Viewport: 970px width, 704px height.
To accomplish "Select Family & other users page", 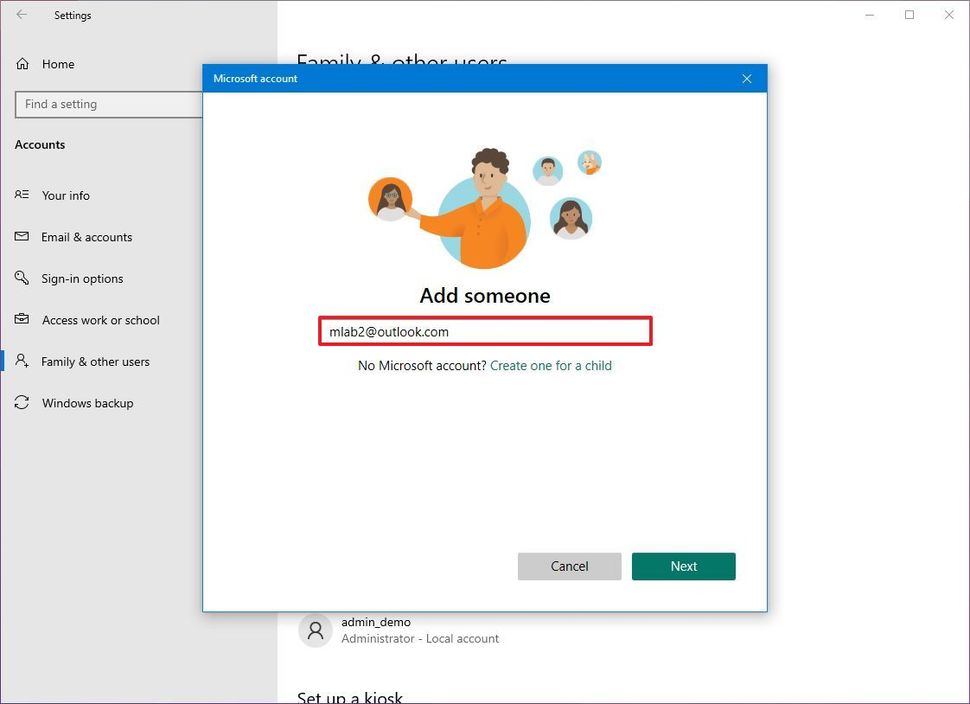I will [95, 361].
